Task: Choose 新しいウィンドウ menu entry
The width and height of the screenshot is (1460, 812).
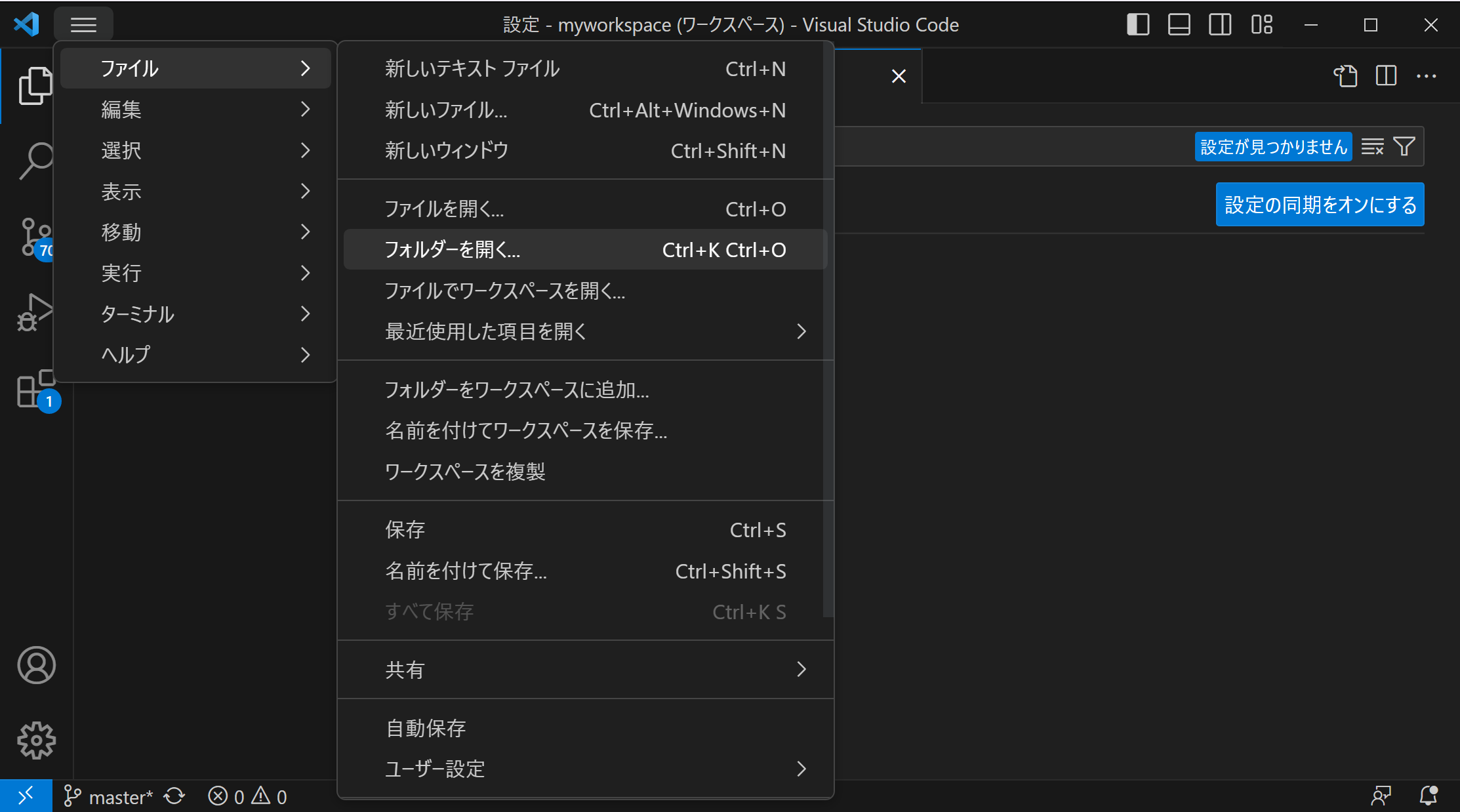Action: [585, 151]
